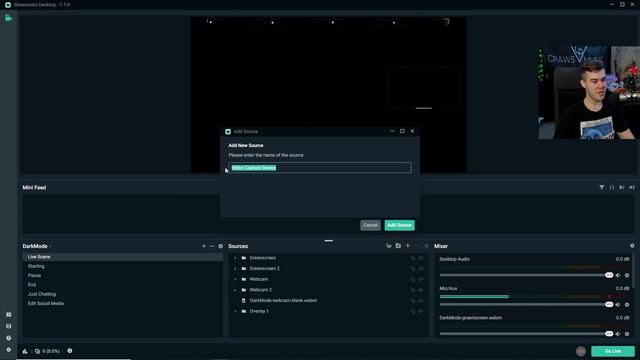Screen dimensions: 640x360
Task: Adjust the Mic/Aux volume slider
Action: coord(526,304)
